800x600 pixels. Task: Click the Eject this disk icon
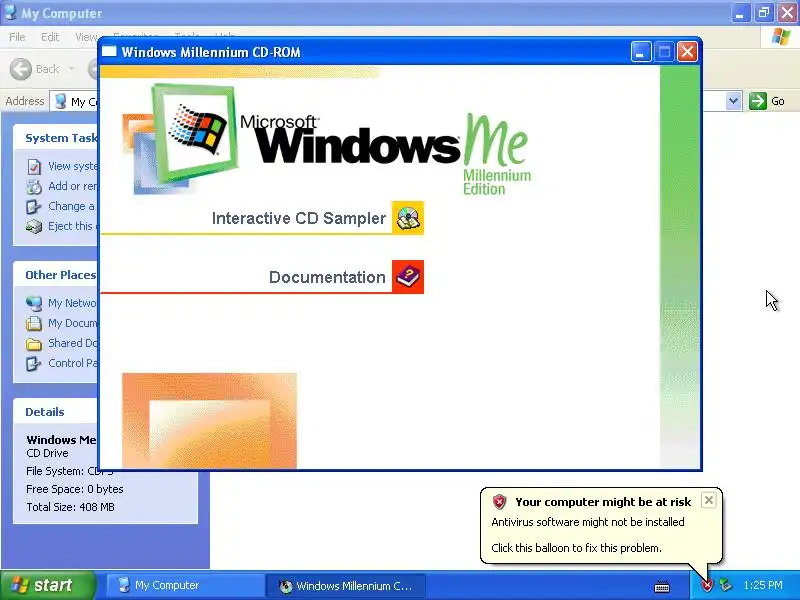pyautogui.click(x=34, y=227)
